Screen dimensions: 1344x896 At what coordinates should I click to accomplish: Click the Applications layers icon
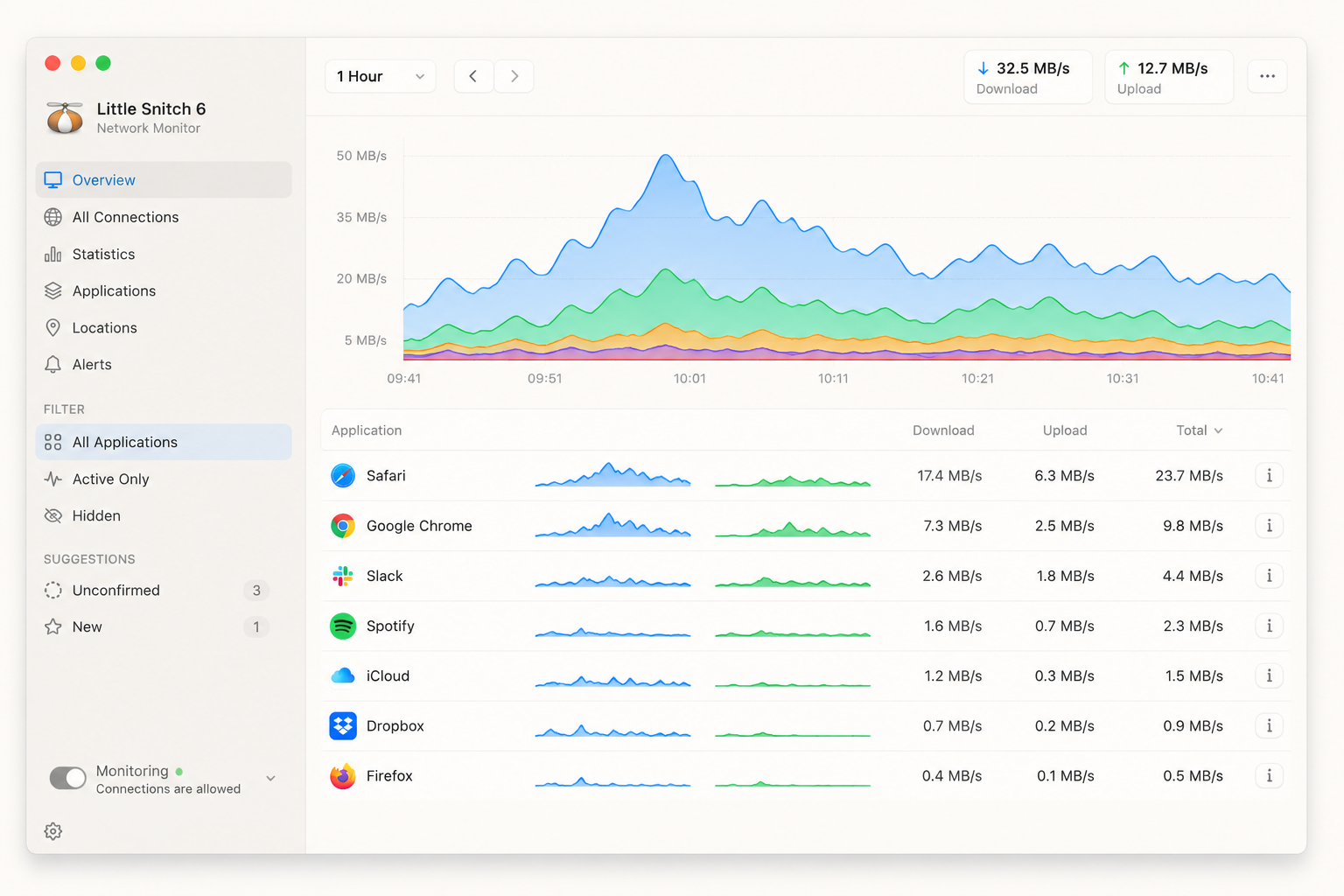click(53, 290)
